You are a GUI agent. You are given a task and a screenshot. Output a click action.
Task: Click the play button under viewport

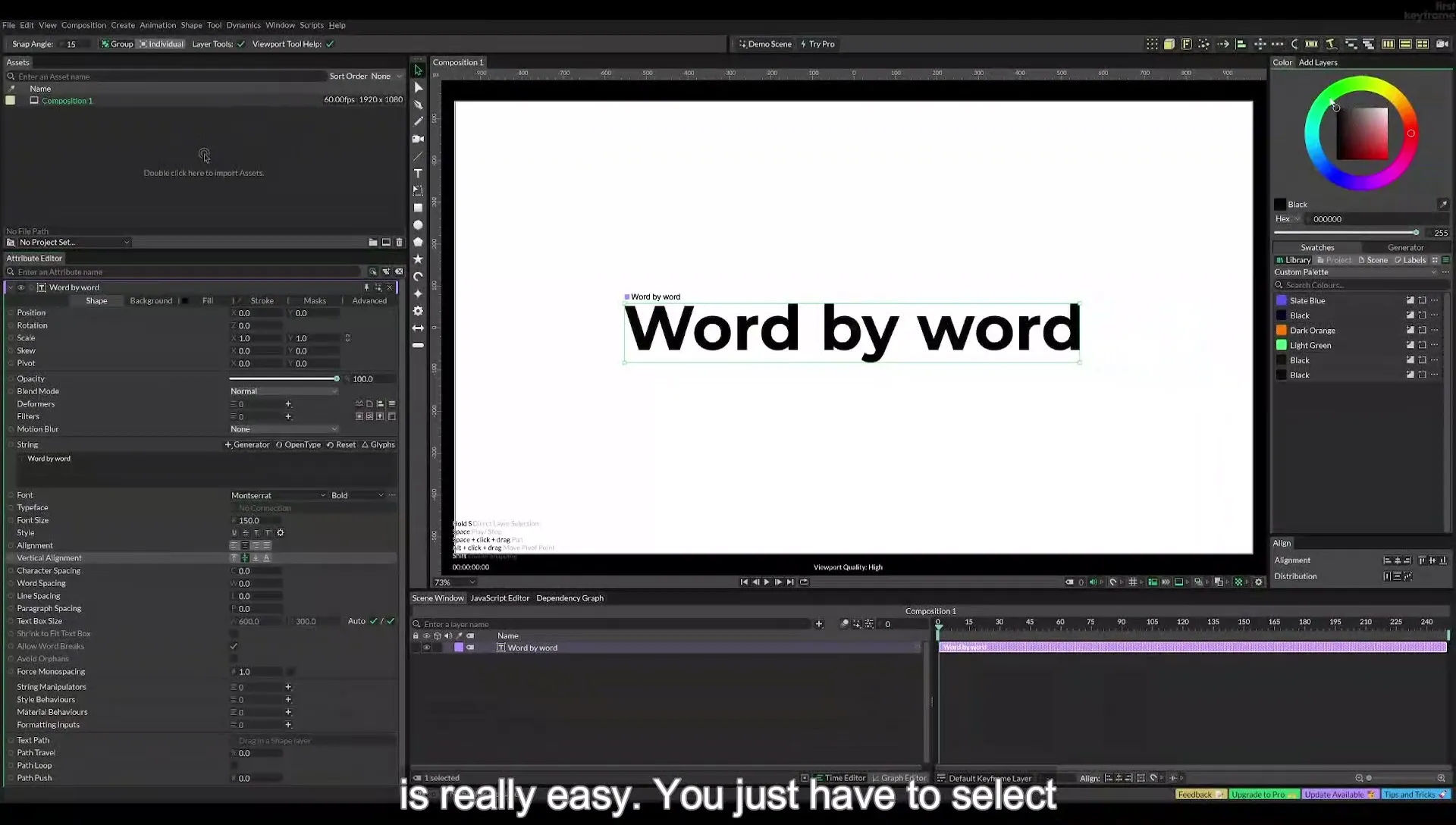click(767, 582)
